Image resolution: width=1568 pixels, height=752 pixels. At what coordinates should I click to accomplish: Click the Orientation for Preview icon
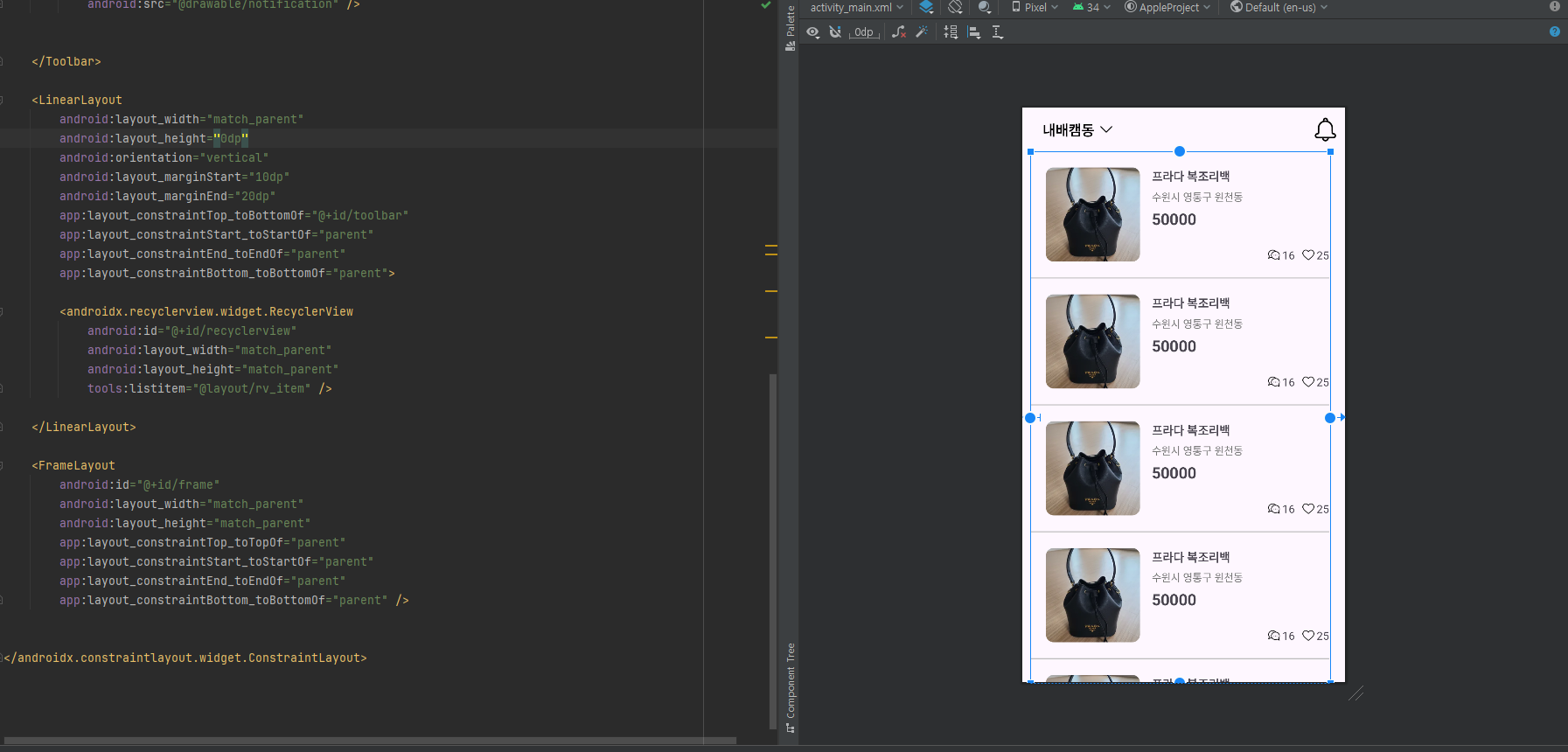click(956, 7)
